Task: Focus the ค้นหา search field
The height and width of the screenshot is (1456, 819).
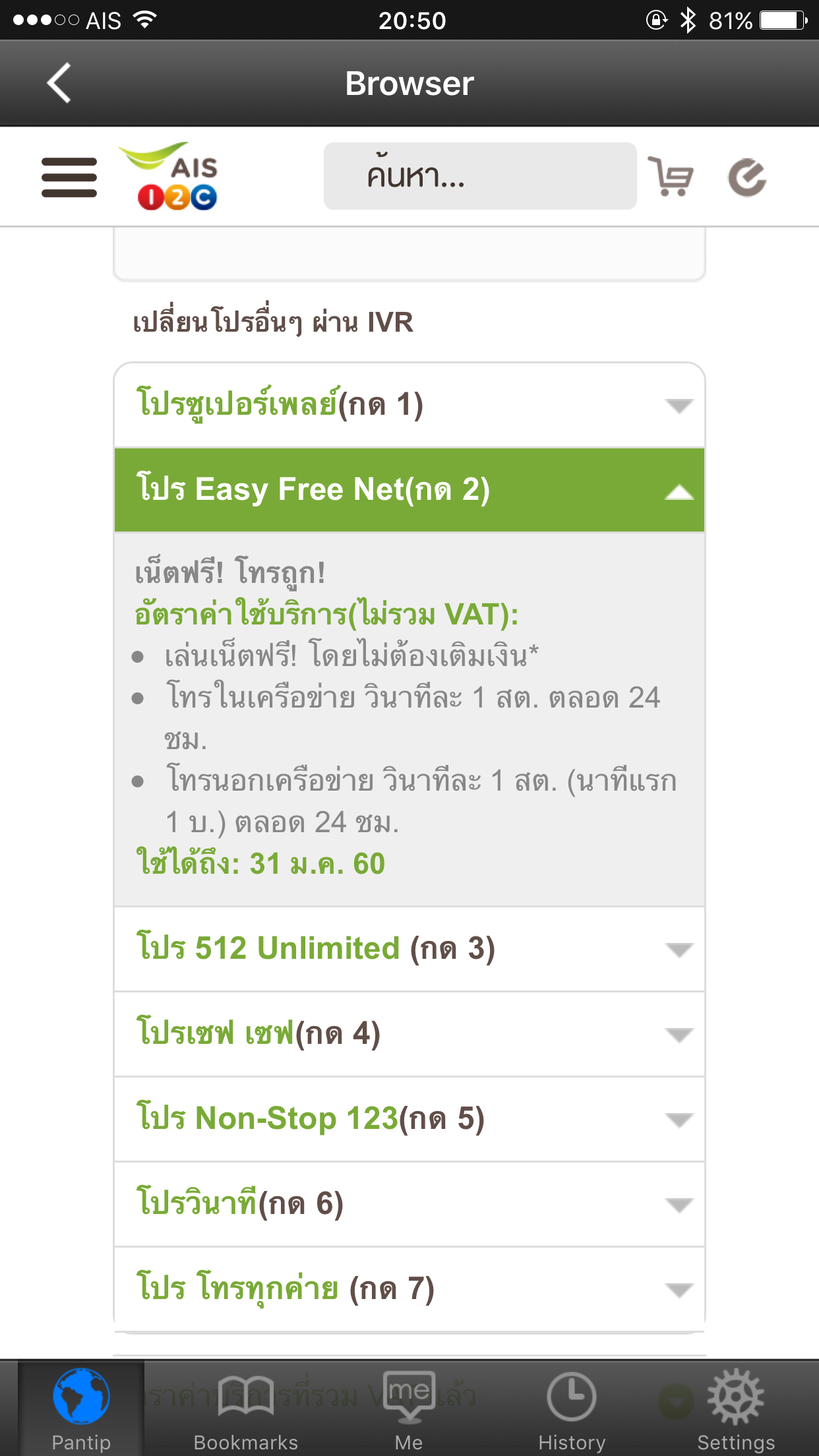Action: (479, 176)
